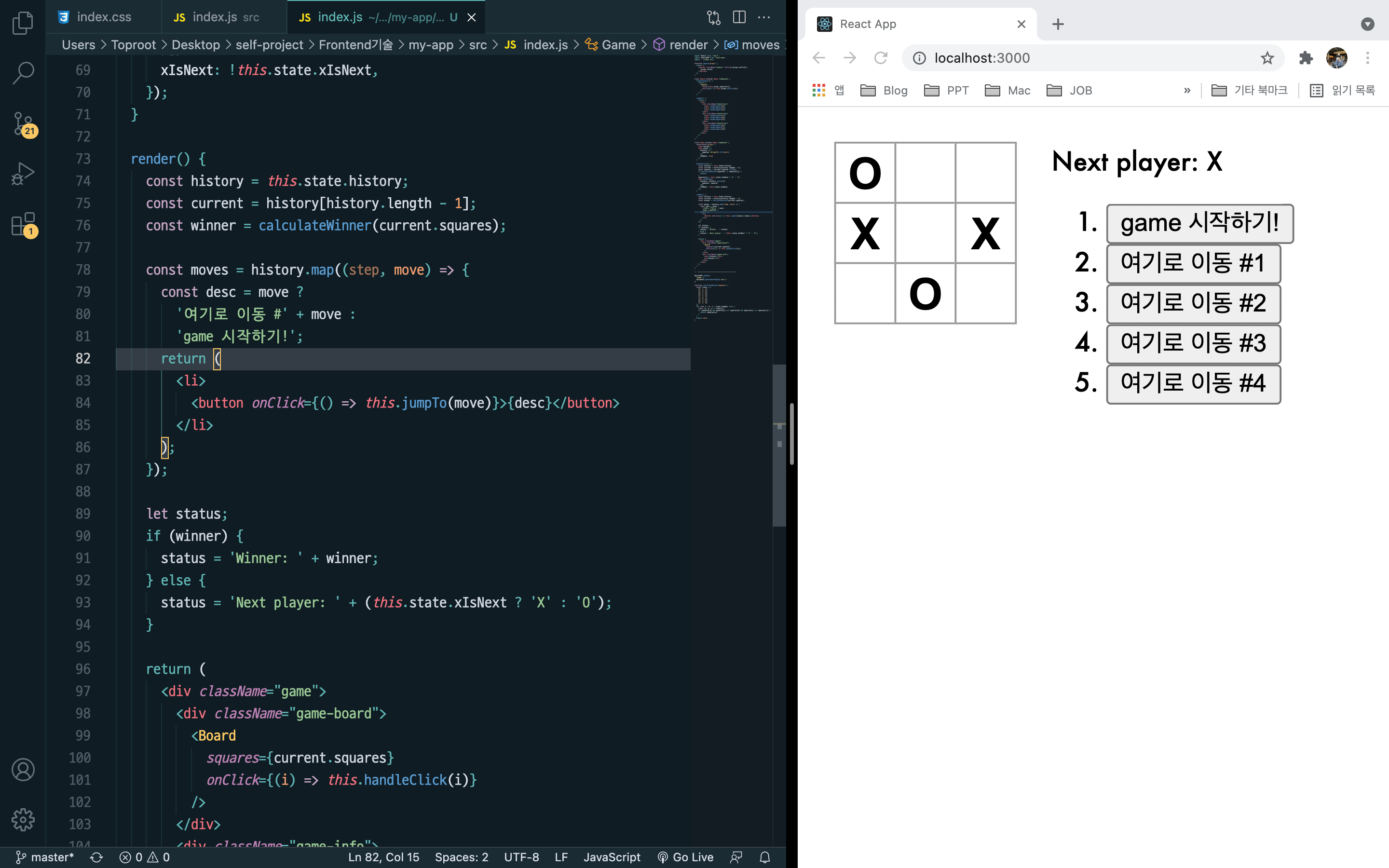
Task: Open the Manage gear settings icon
Action: pyautogui.click(x=23, y=819)
